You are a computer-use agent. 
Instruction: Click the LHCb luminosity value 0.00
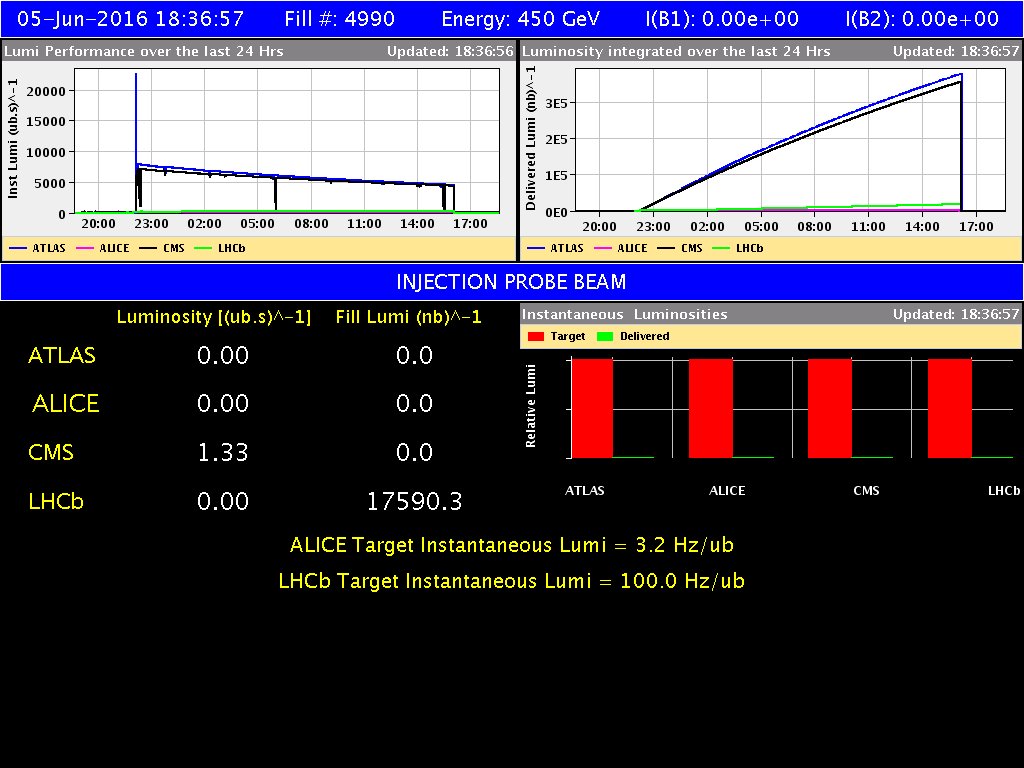click(x=223, y=501)
